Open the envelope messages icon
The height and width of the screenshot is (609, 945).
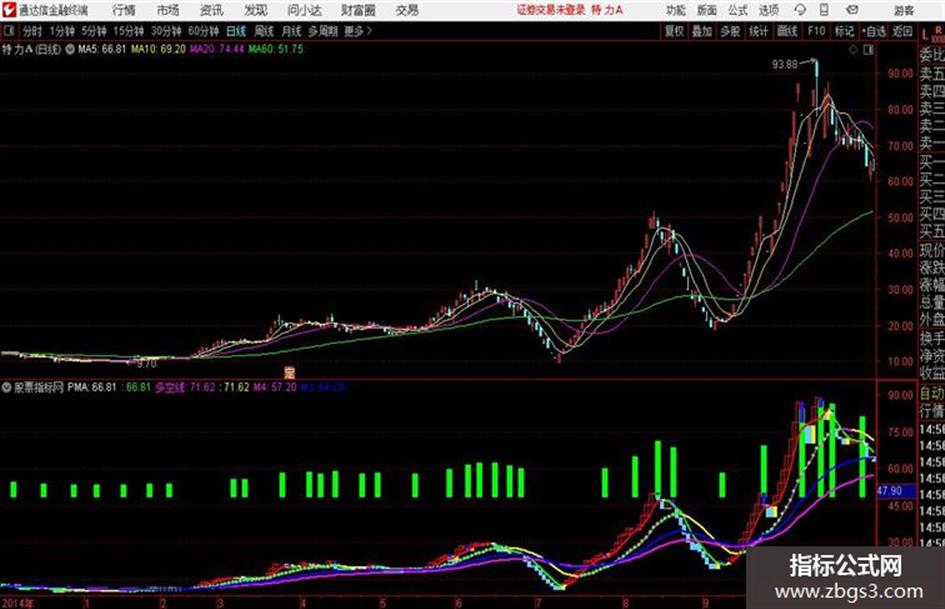(852, 10)
